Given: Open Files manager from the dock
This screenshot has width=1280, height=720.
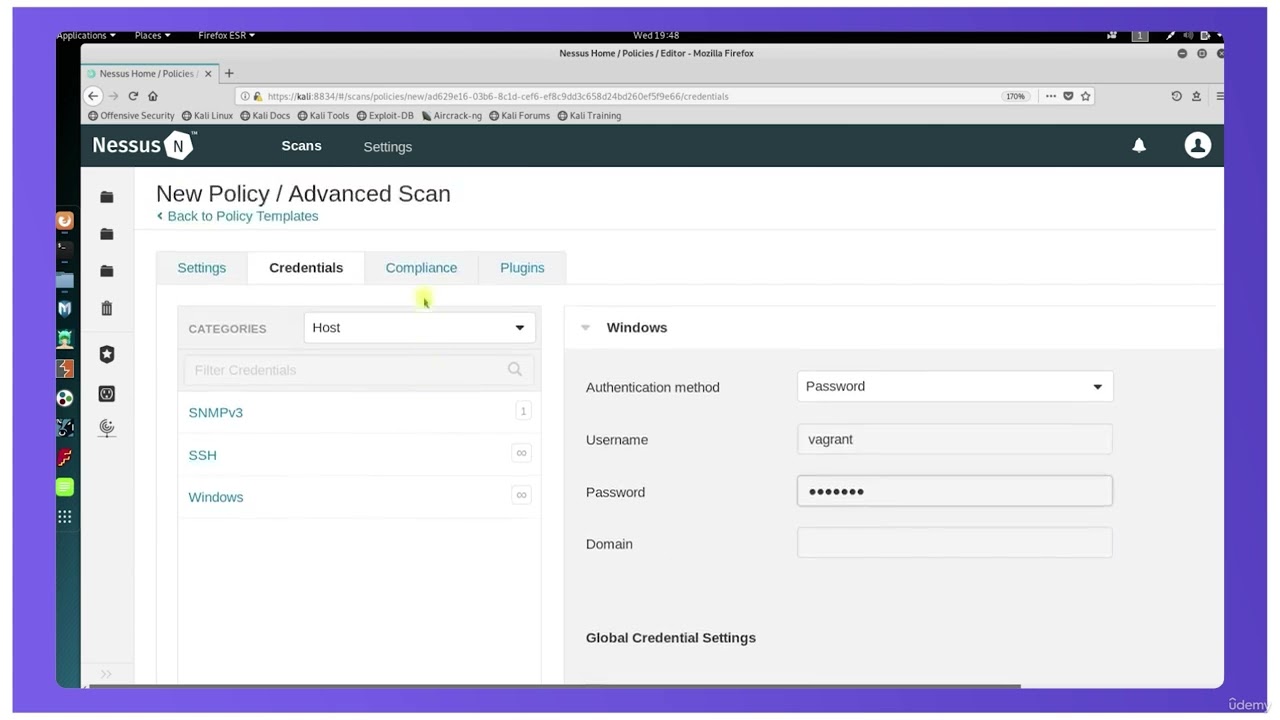Looking at the screenshot, I should (65, 280).
